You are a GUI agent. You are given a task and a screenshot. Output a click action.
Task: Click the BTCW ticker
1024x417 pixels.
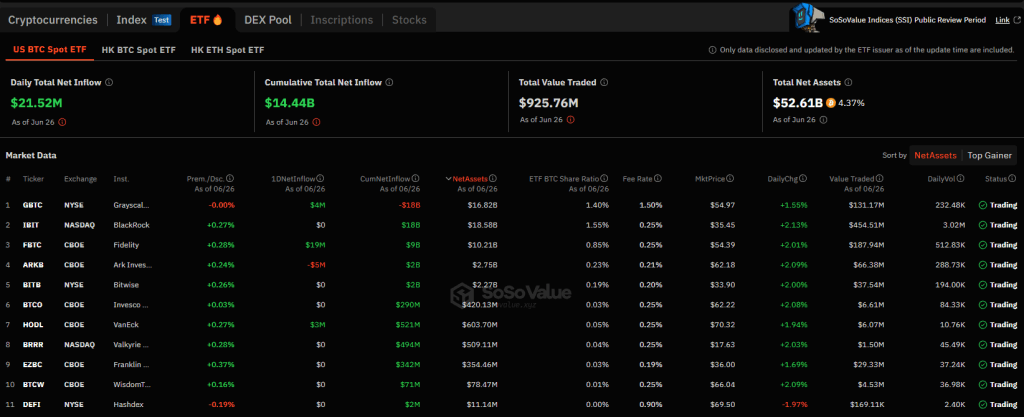[x=35, y=384]
